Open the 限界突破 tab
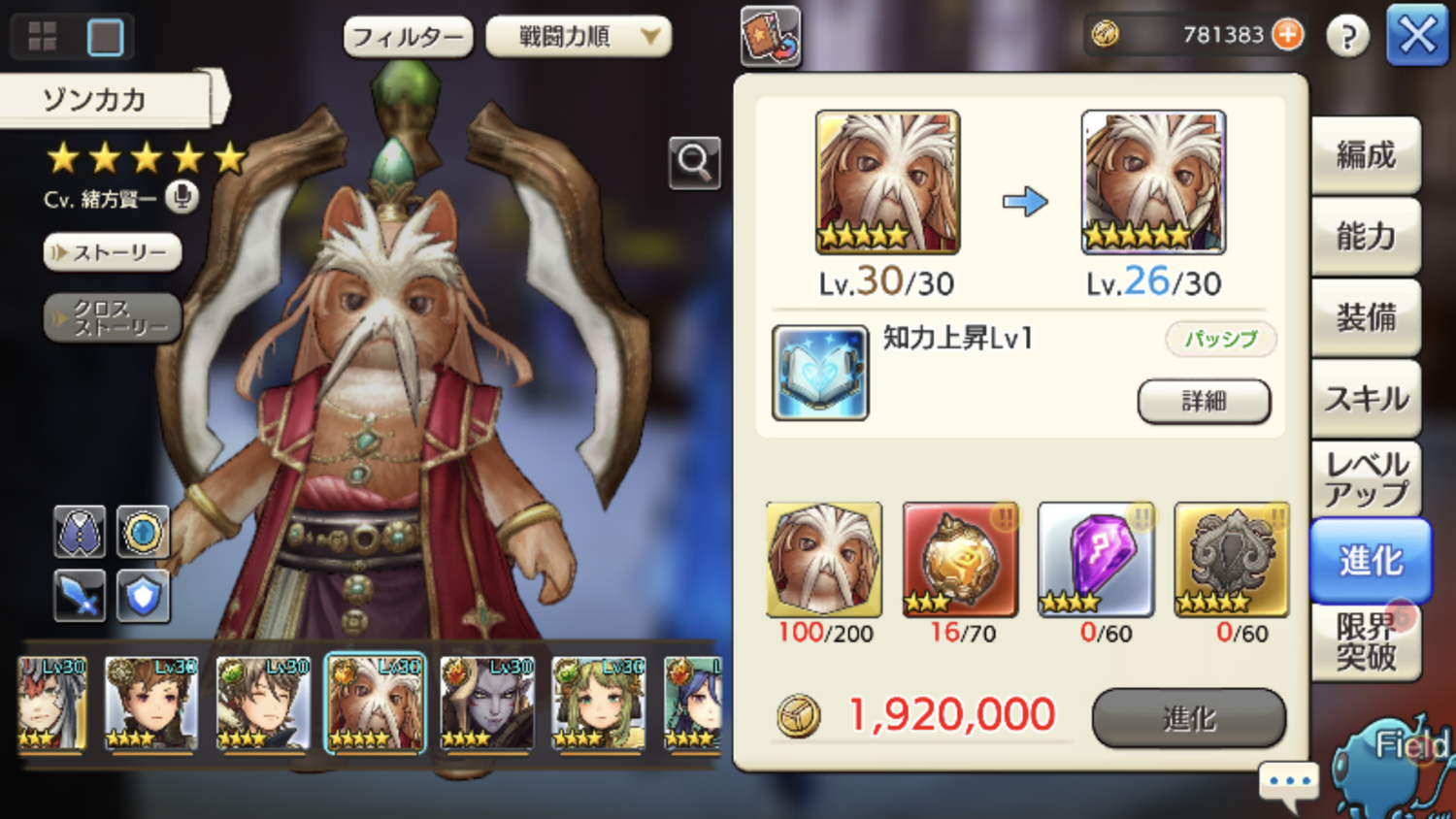The image size is (1456, 819). [1365, 641]
